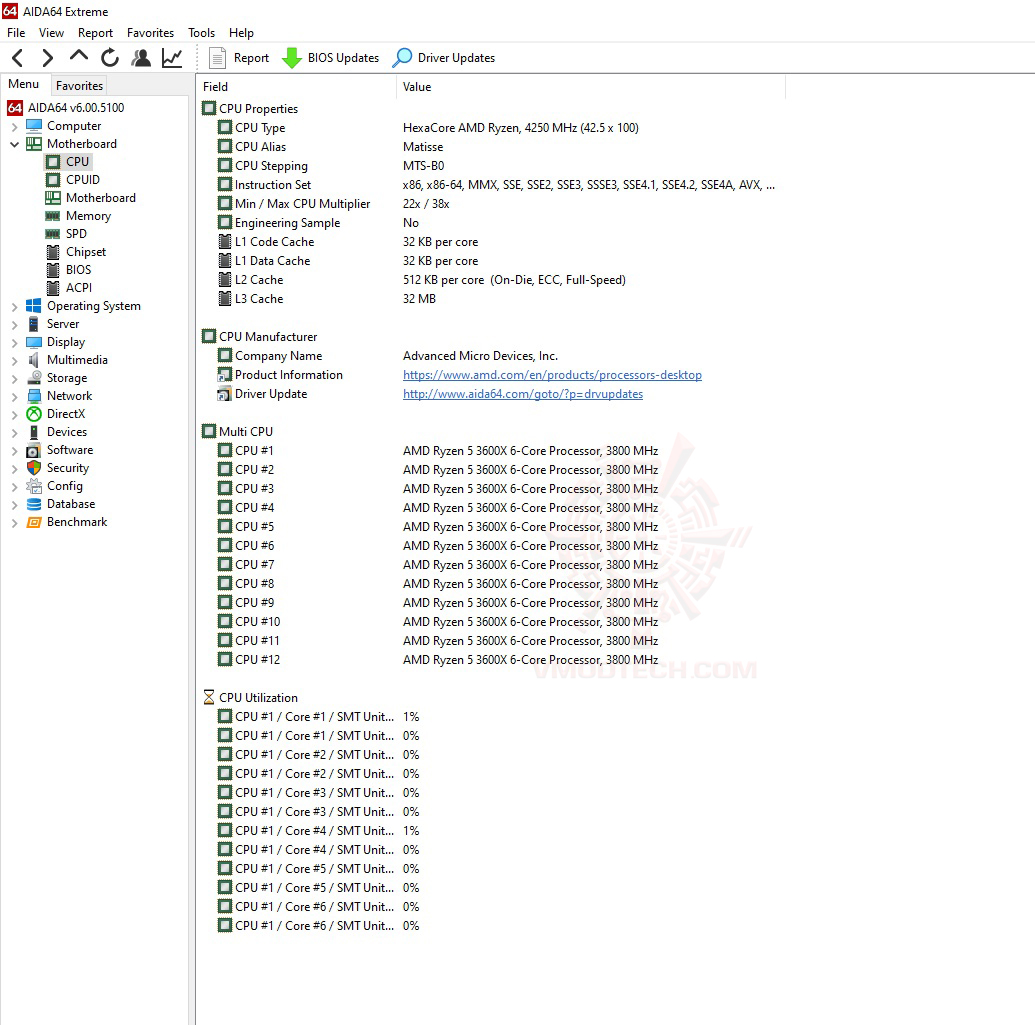
Task: Click the up-level arrow toolbar icon
Action: click(x=79, y=56)
